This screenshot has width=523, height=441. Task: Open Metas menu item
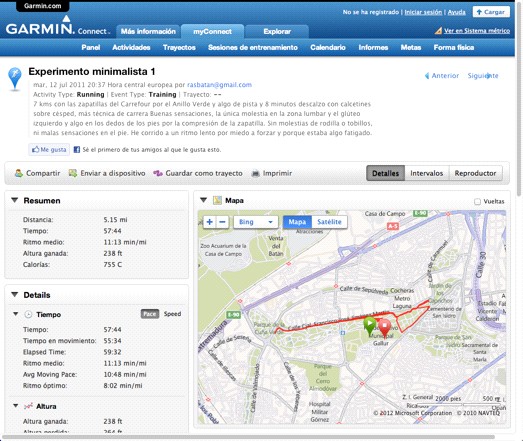[x=411, y=47]
